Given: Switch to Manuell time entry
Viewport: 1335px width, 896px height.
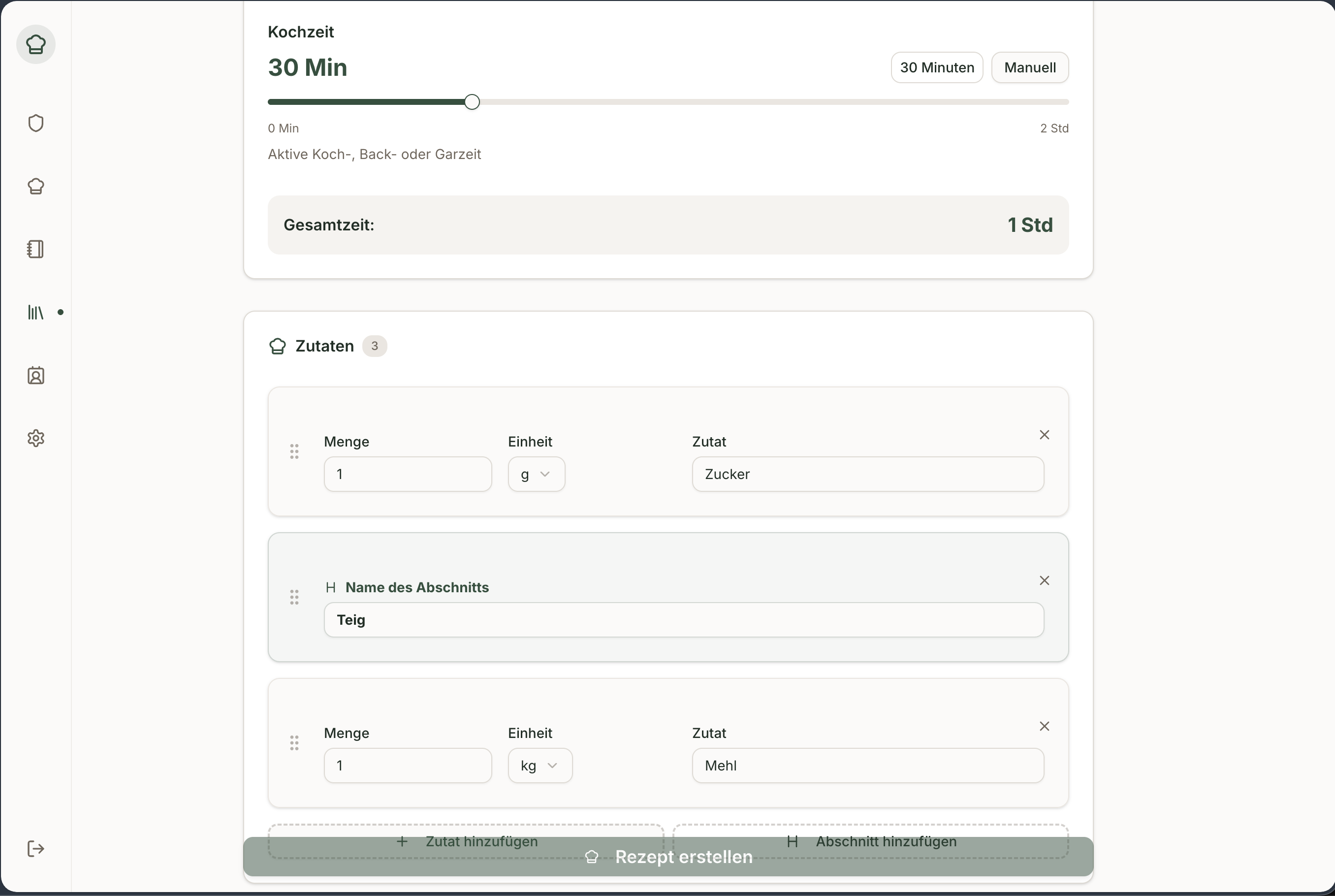Looking at the screenshot, I should click(x=1029, y=67).
